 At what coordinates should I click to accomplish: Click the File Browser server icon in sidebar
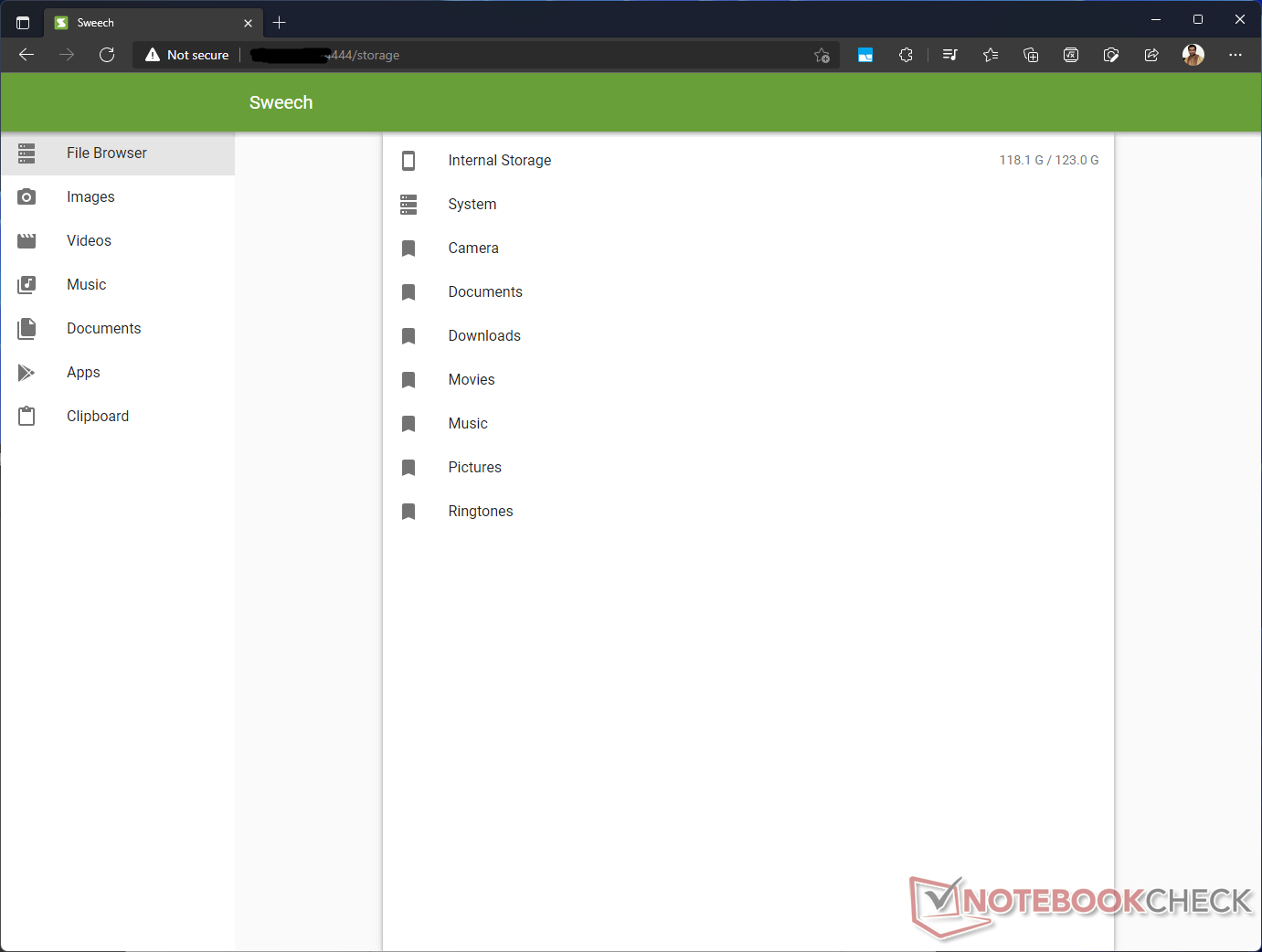pyautogui.click(x=27, y=153)
